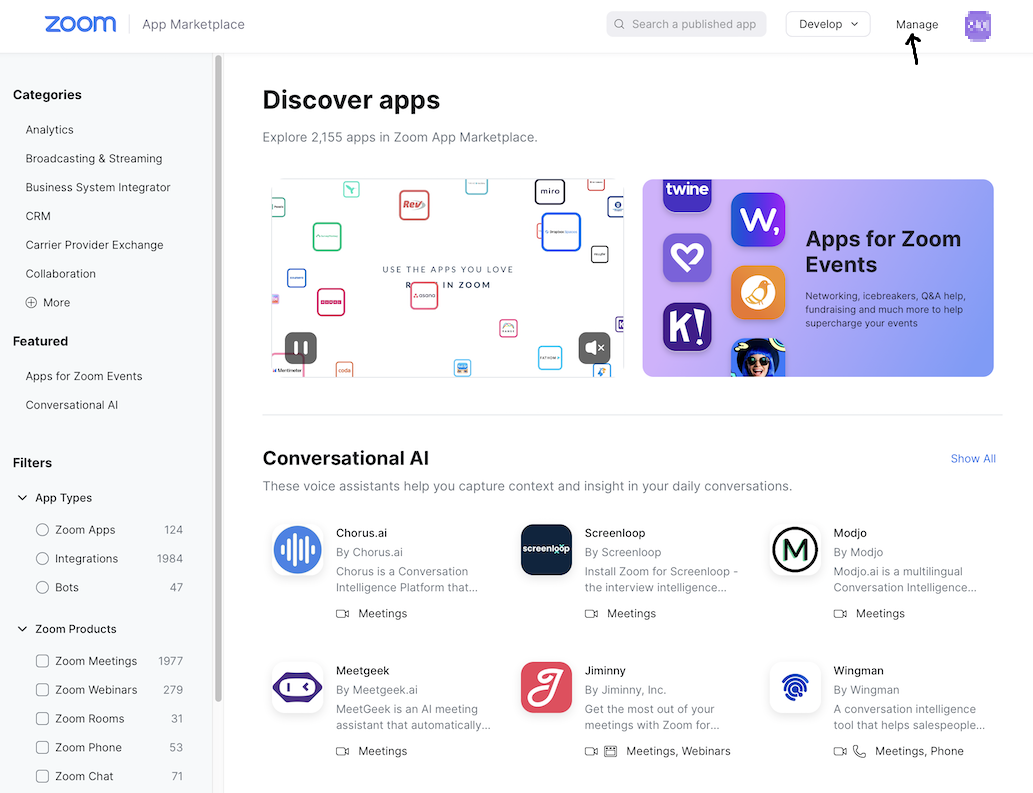This screenshot has width=1033, height=793.
Task: Click the Chorus.ai app icon
Action: tap(298, 549)
